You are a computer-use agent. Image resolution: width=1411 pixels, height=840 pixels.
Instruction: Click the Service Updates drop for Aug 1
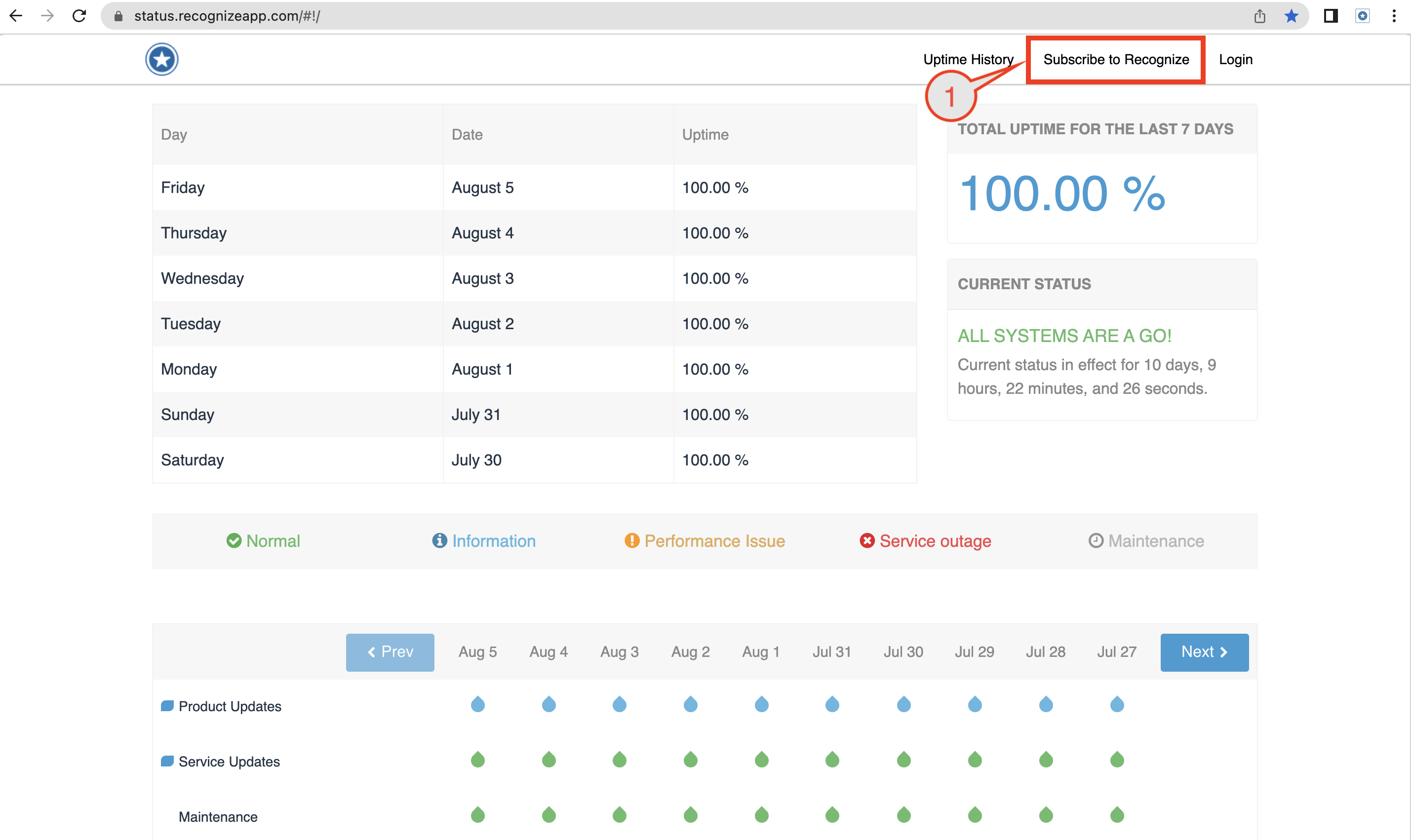point(762,760)
